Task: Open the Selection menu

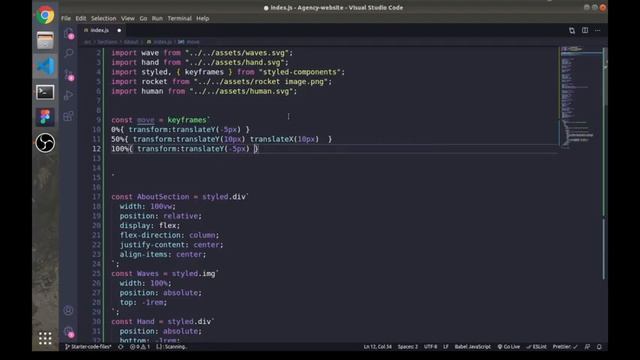Action: click(103, 18)
